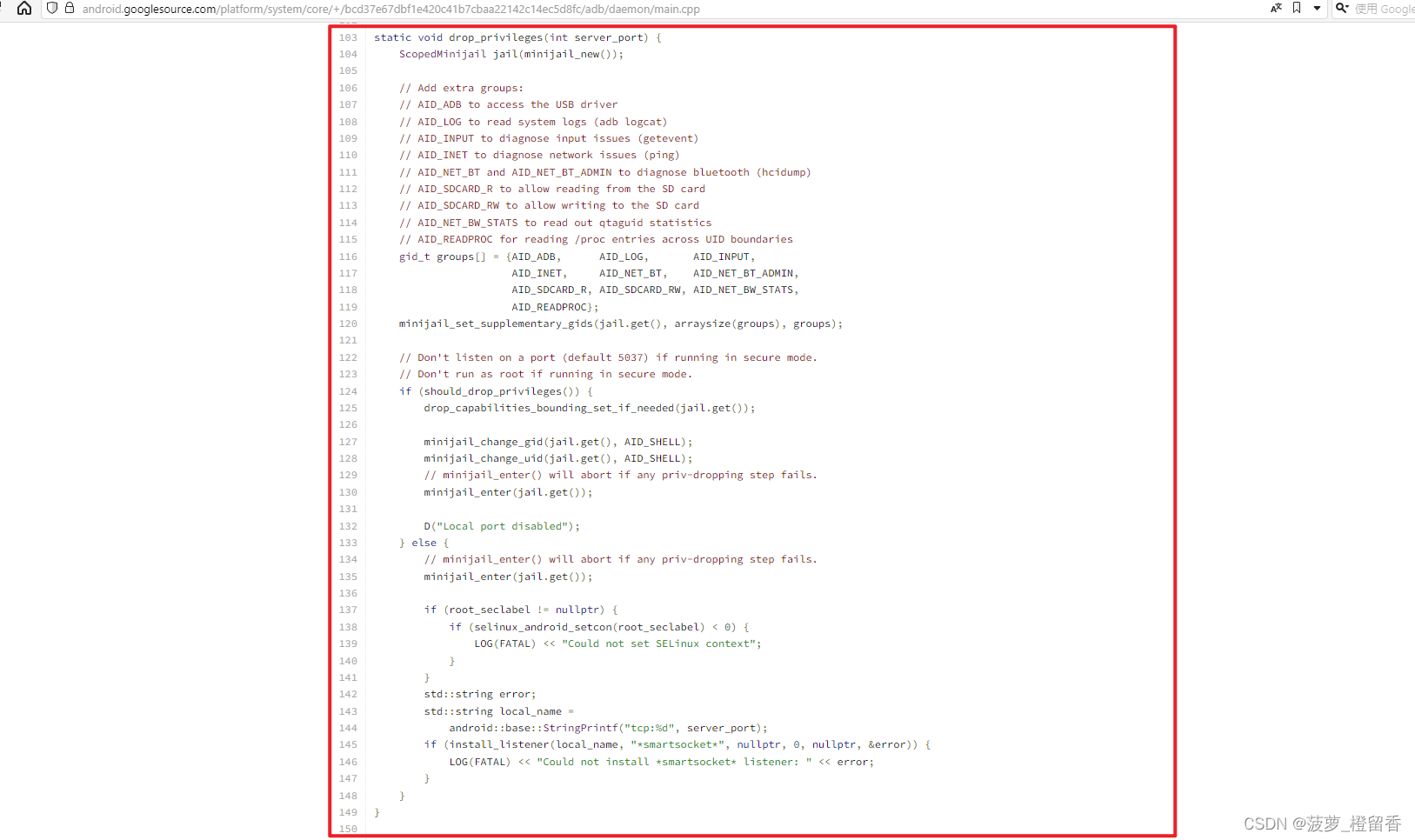Click the search engine magnifier icon

(x=1342, y=8)
